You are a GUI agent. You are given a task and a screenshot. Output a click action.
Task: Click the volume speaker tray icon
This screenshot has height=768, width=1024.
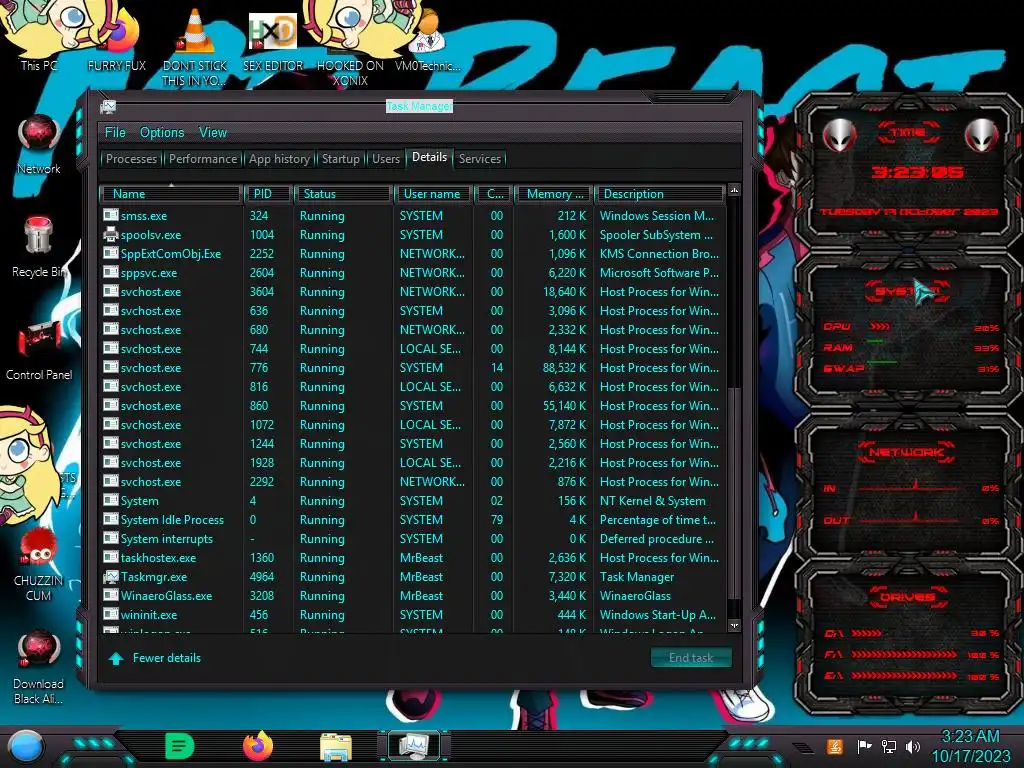913,746
